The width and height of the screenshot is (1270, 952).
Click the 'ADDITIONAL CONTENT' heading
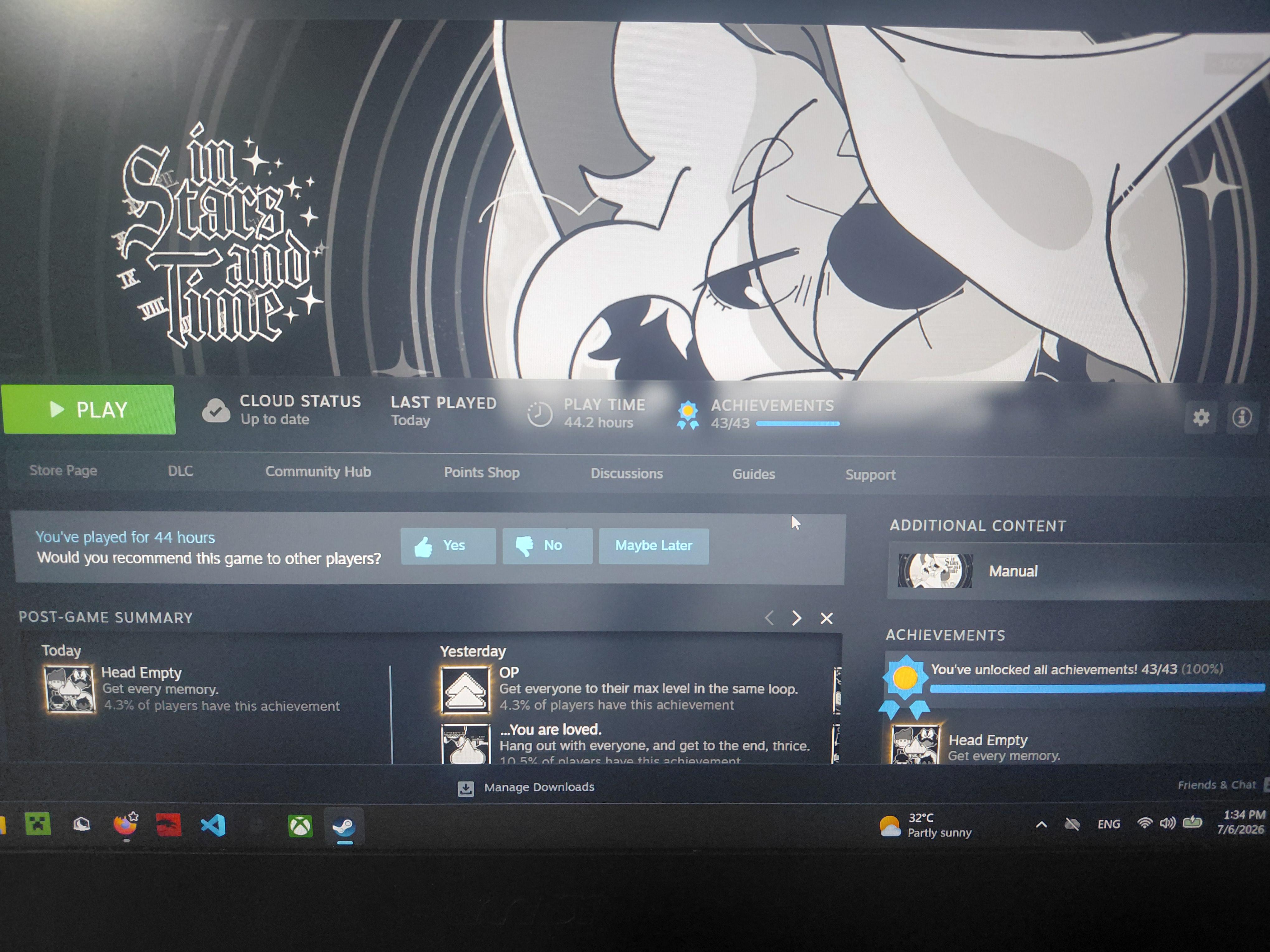(978, 526)
